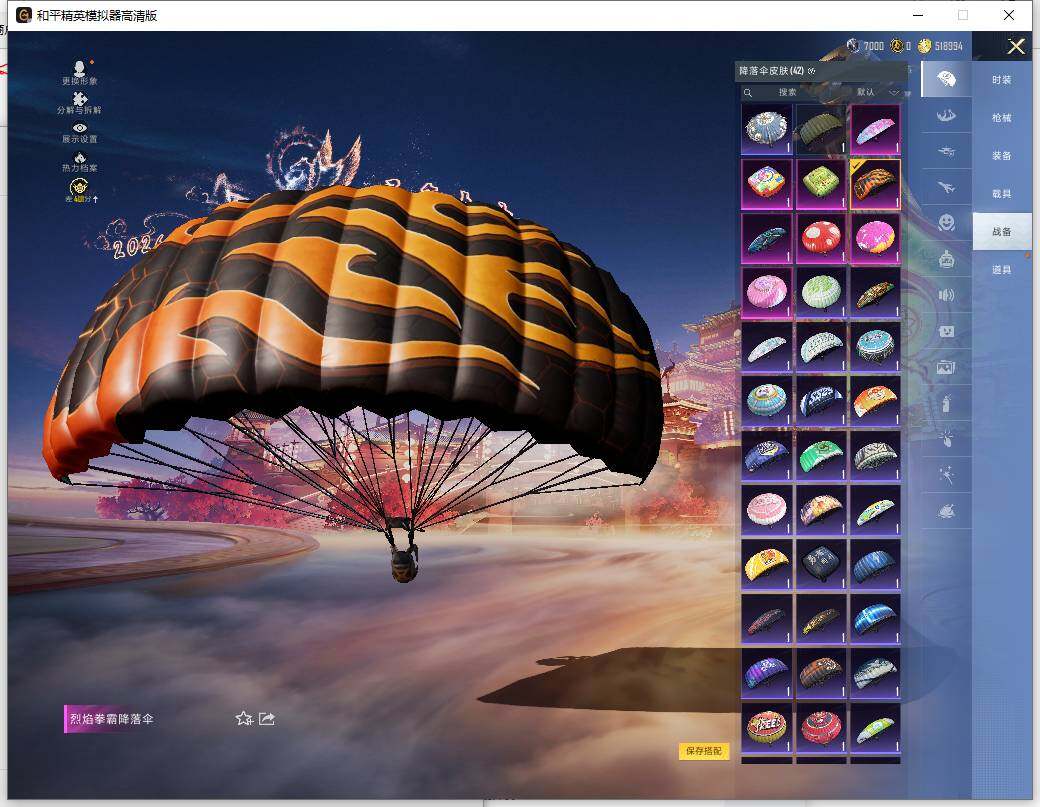Expand the 降落伞皮肤 (42) header chevron
This screenshot has height=807, width=1040.
(812, 71)
